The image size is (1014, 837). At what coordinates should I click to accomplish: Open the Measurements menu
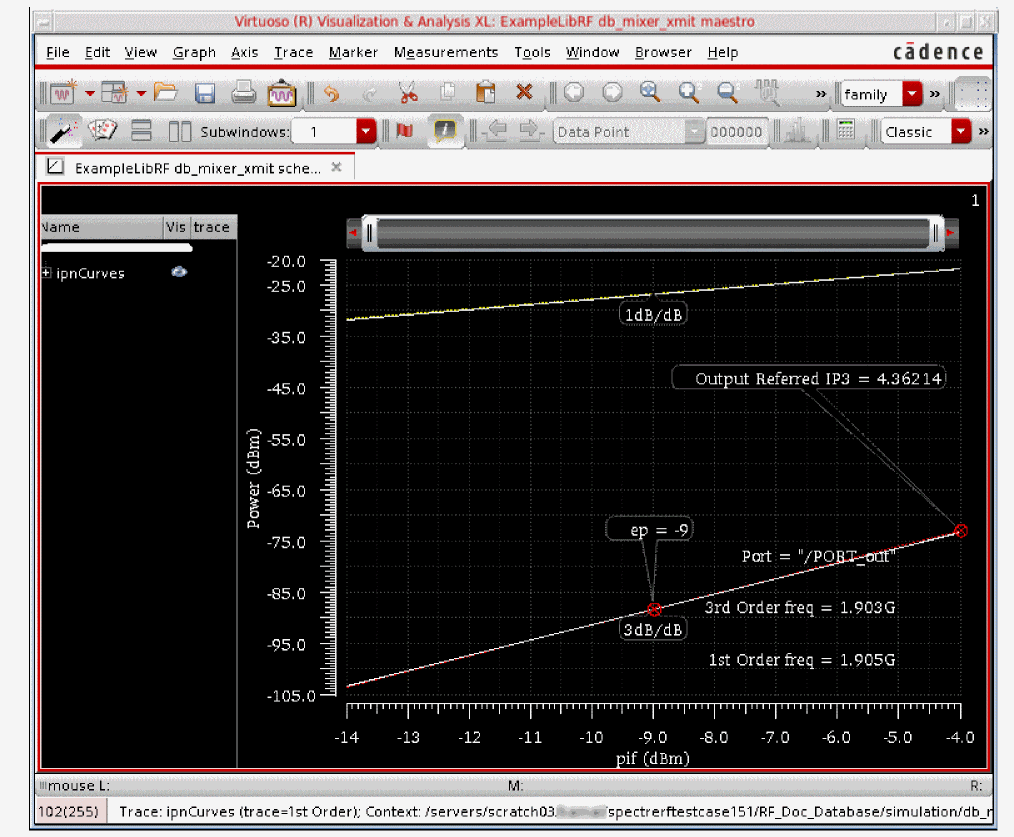(x=445, y=52)
